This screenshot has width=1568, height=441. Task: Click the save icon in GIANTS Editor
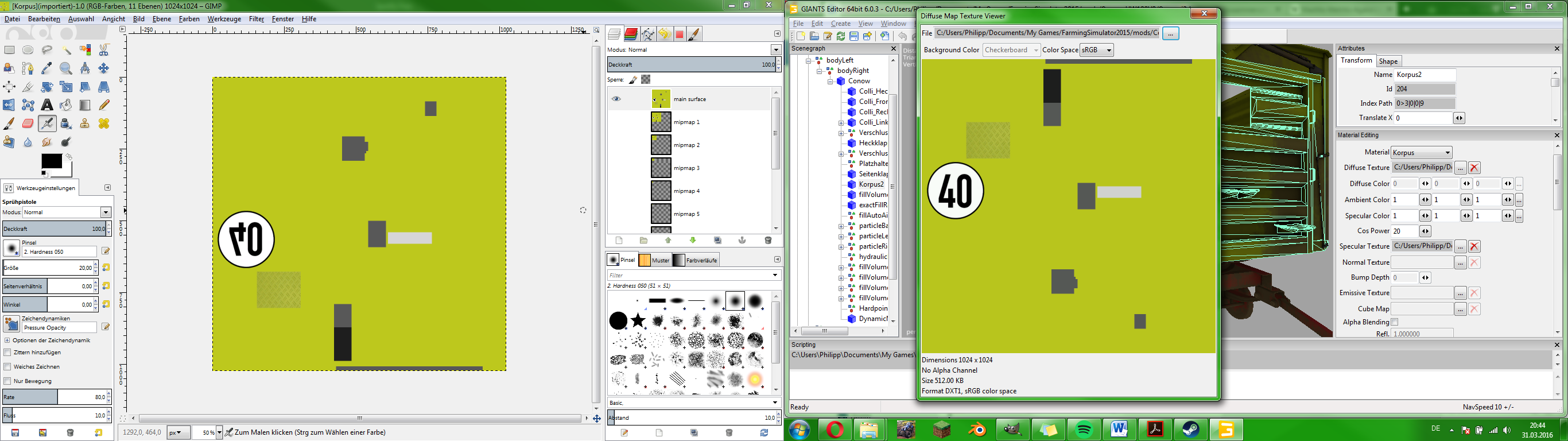click(854, 37)
